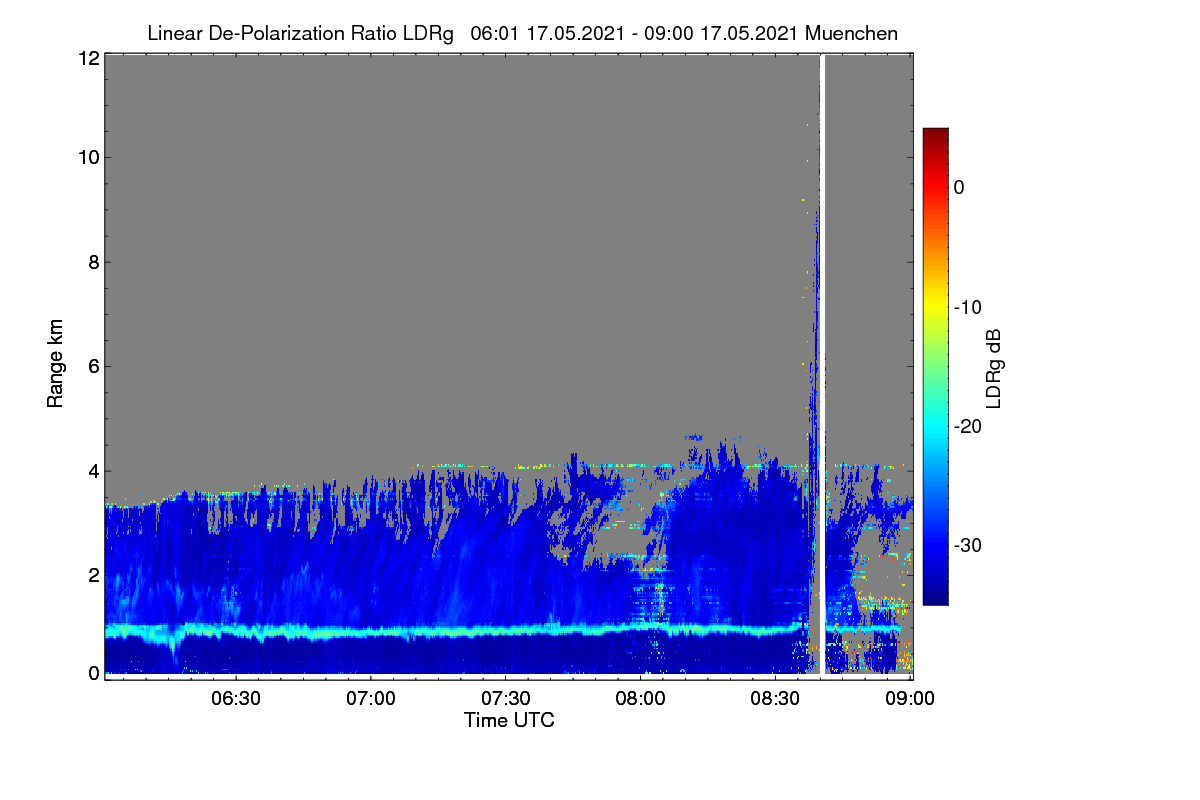The width and height of the screenshot is (1200, 800).
Task: Click the 4 km range tick label
Action: 93,470
